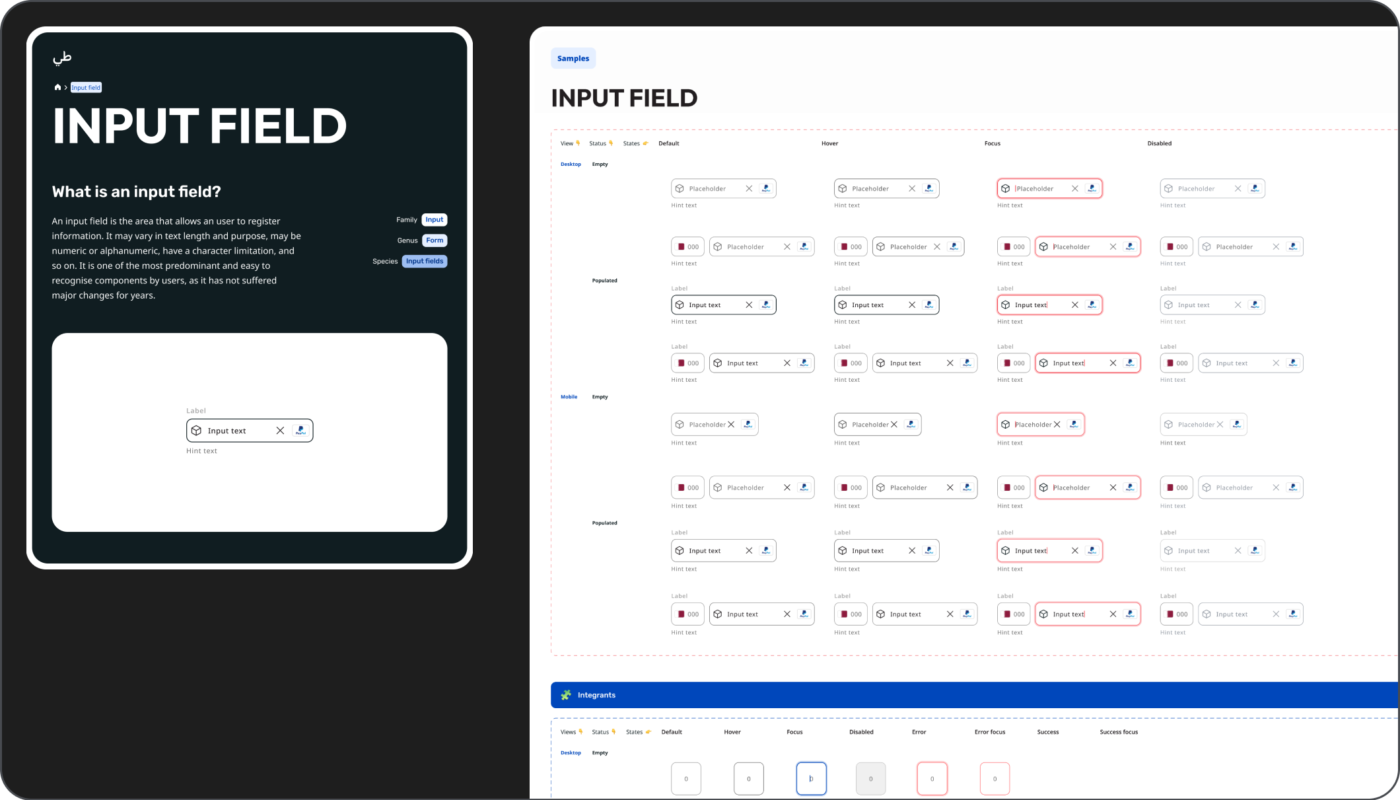Clear text with the X in the preview input

279,431
